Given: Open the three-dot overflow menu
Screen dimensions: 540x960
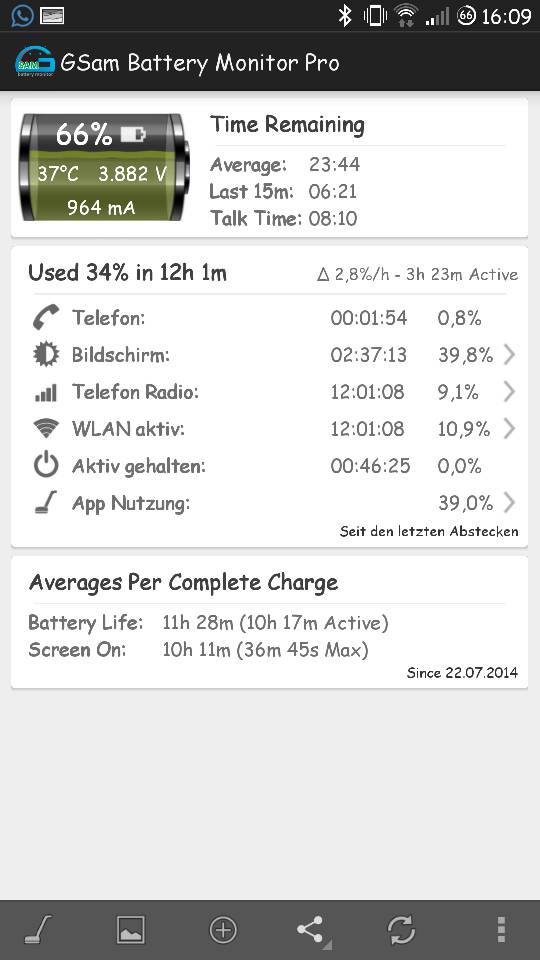Looking at the screenshot, I should (501, 929).
